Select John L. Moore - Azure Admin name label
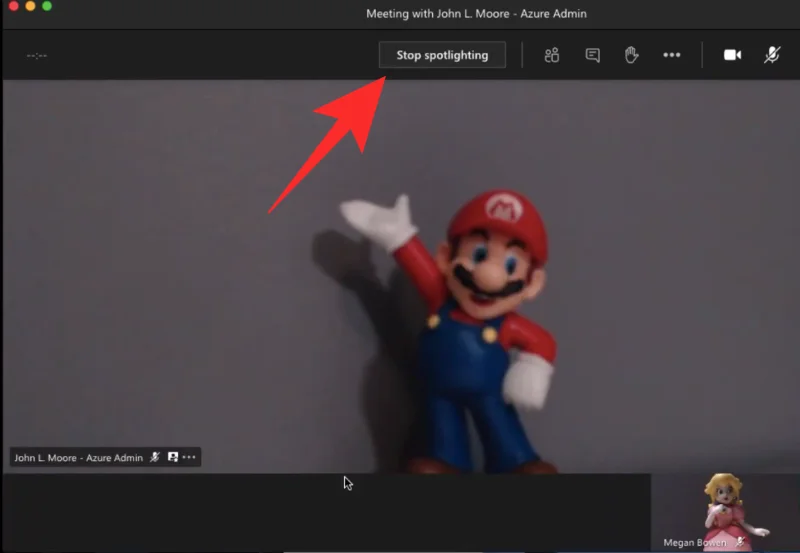Image resolution: width=800 pixels, height=553 pixels. pyautogui.click(x=79, y=458)
